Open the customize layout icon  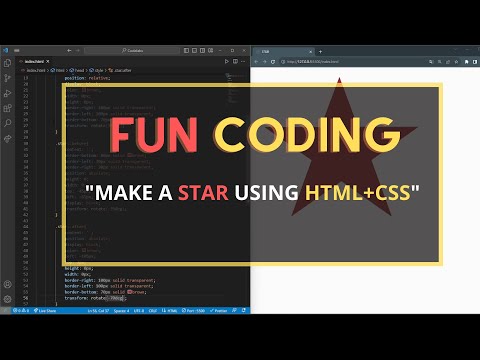point(211,51)
